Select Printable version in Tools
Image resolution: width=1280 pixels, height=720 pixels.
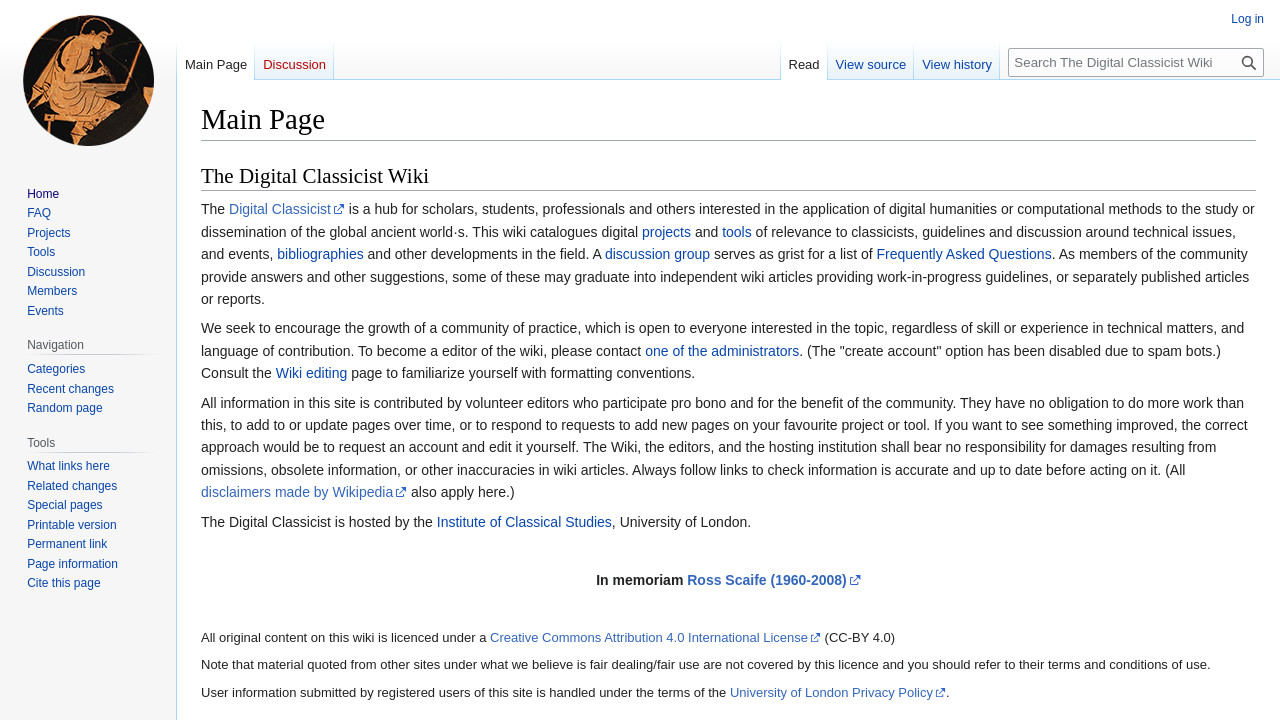click(x=71, y=525)
